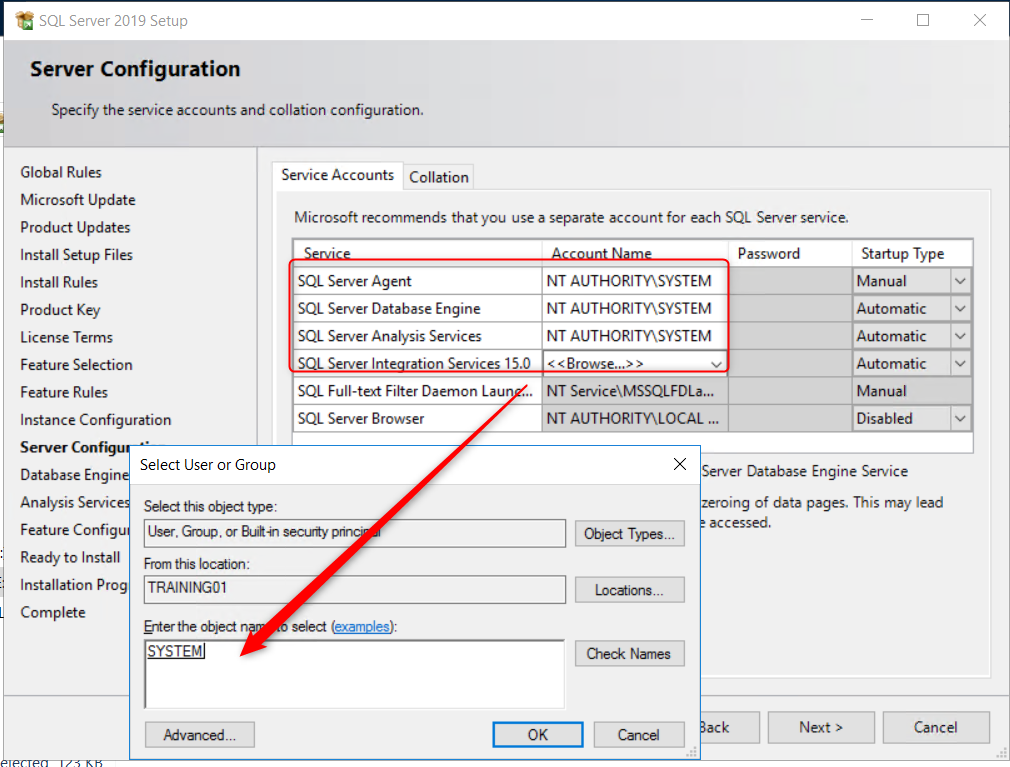Select the Product Updates step

click(x=75, y=227)
